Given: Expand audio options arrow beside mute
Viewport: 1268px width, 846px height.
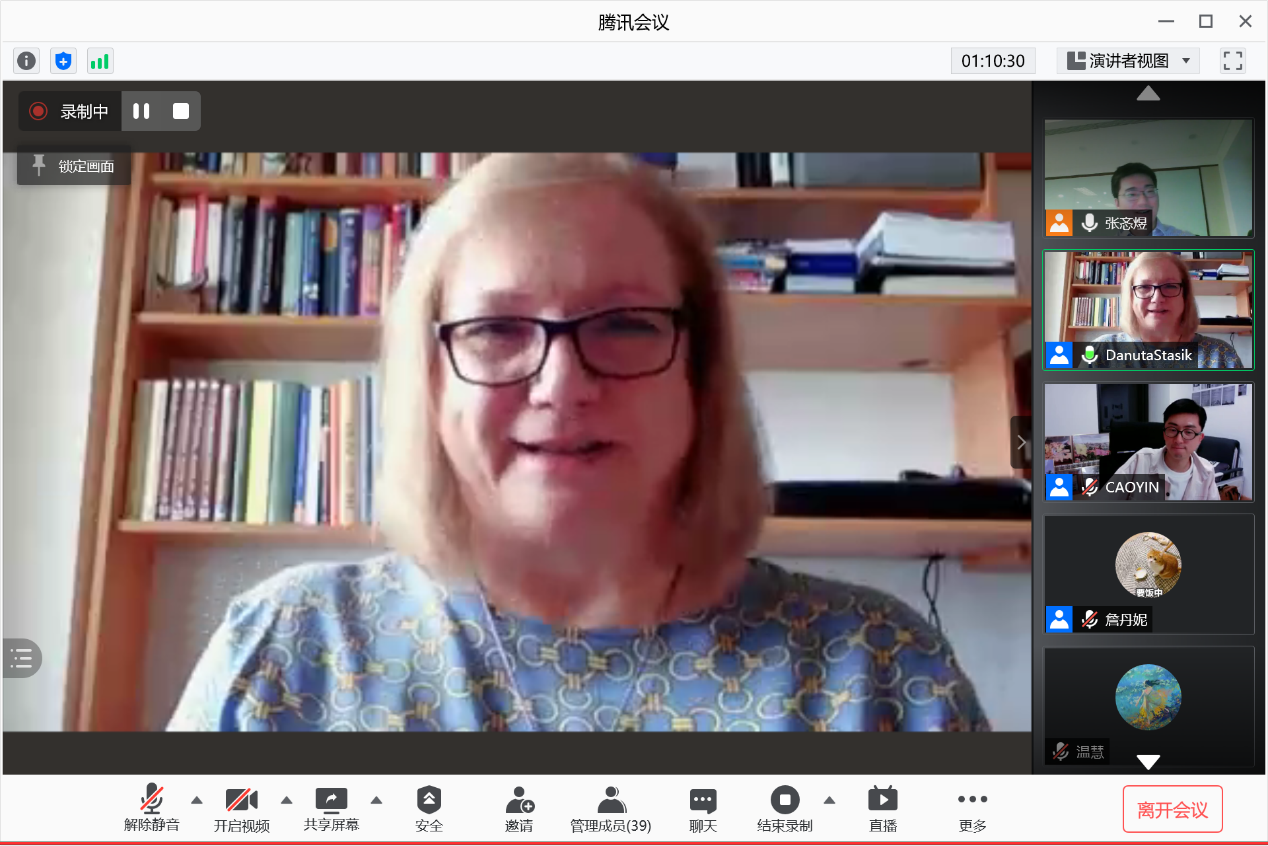Looking at the screenshot, I should coord(197,800).
